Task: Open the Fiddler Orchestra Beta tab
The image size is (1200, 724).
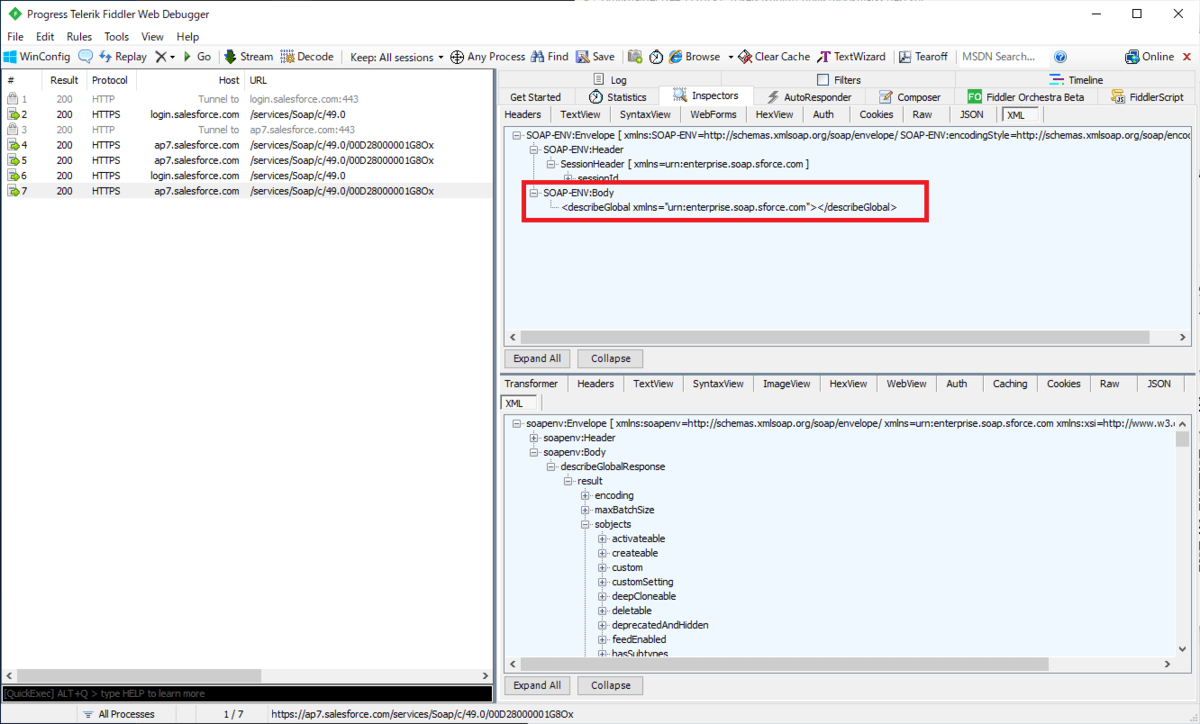Action: [x=1026, y=97]
